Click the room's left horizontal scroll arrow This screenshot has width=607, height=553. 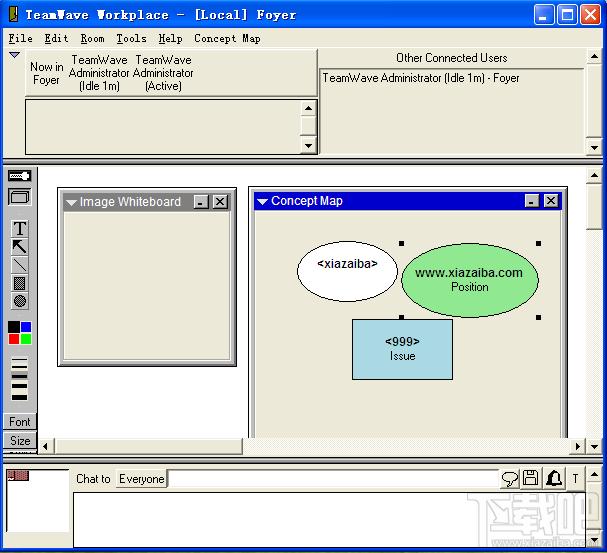coord(45,446)
